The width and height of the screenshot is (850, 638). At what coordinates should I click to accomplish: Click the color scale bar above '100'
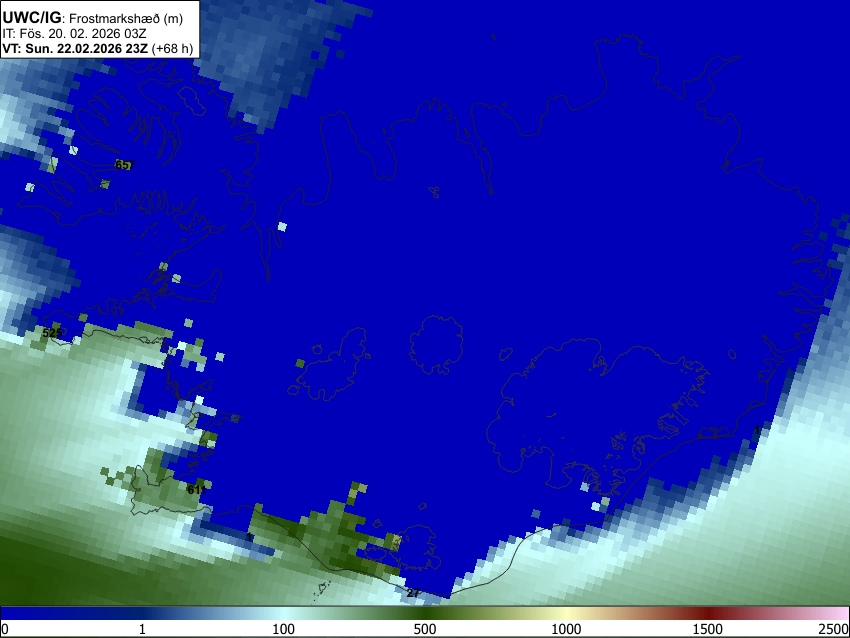[x=283, y=613]
